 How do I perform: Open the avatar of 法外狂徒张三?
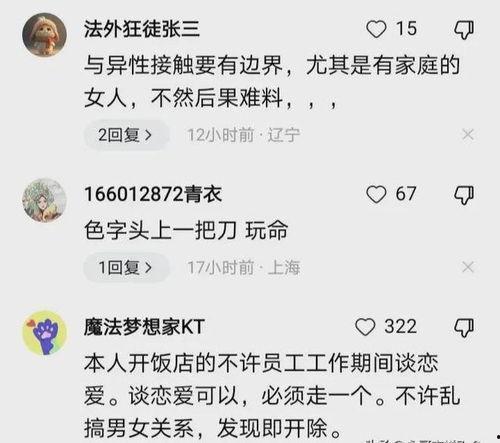click(x=44, y=35)
